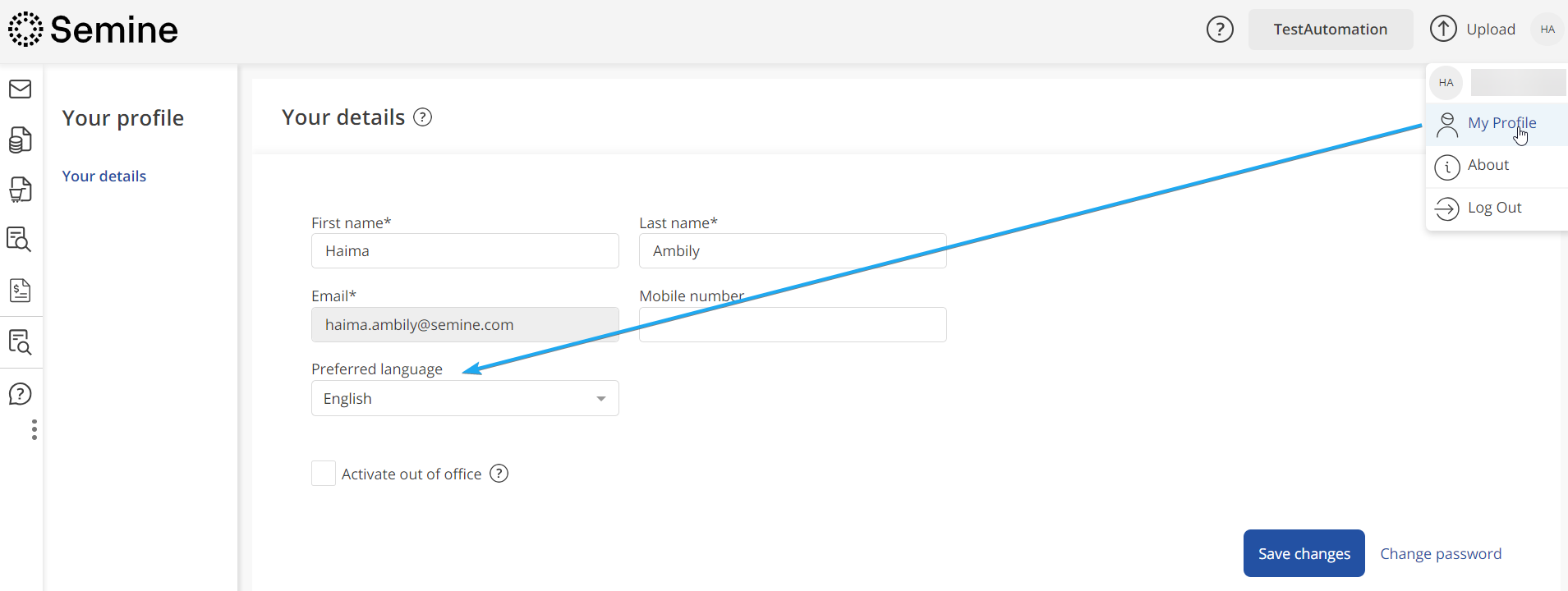
Task: Enable the Activate out of office checkbox
Action: [x=324, y=474]
